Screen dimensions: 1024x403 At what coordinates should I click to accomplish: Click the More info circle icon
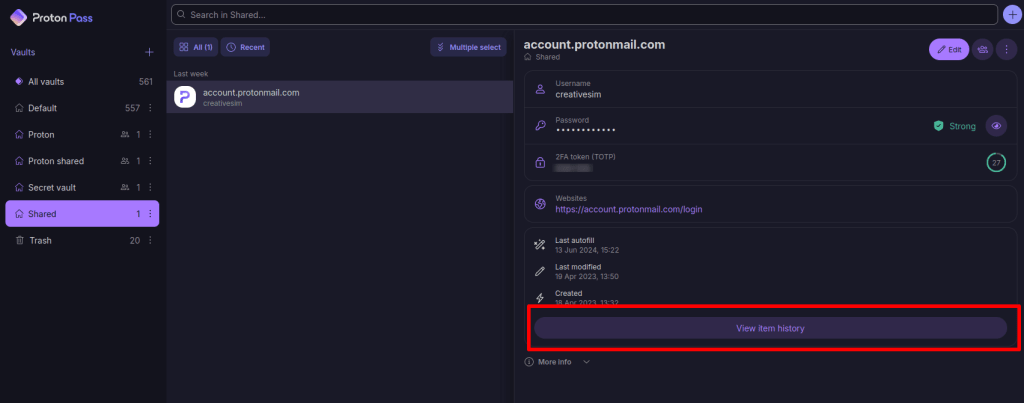(x=529, y=362)
